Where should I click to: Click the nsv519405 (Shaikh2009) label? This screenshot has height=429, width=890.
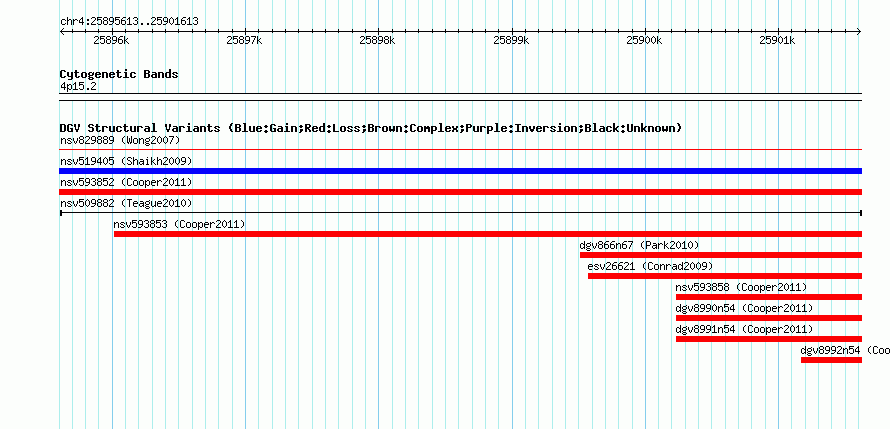tap(126, 161)
